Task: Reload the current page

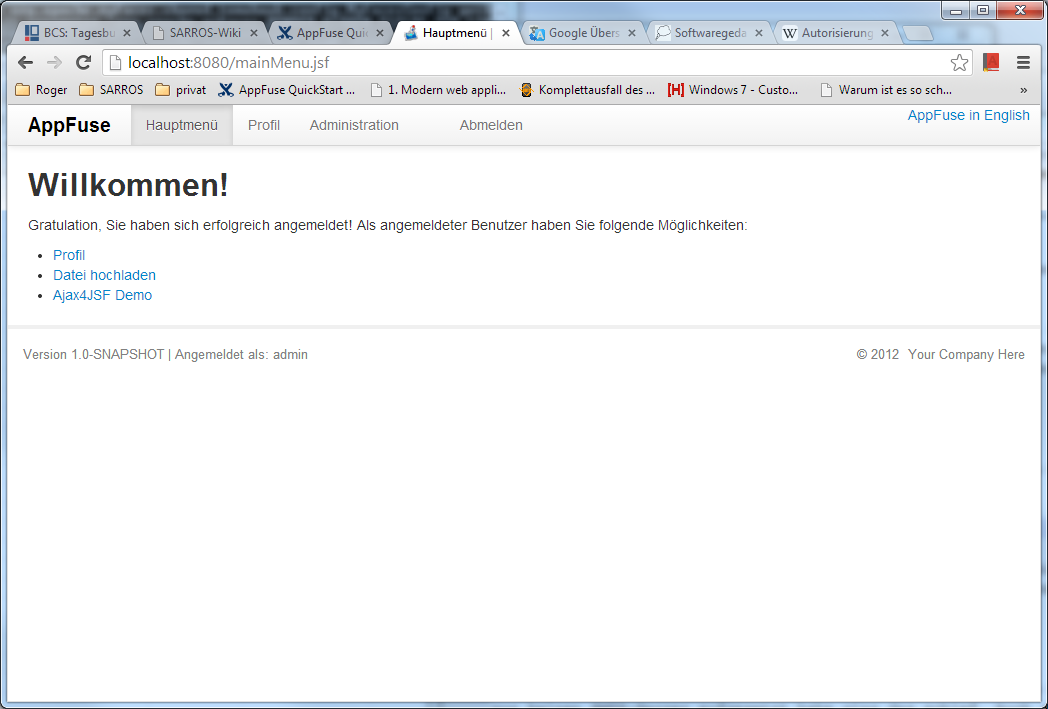Action: tap(83, 62)
